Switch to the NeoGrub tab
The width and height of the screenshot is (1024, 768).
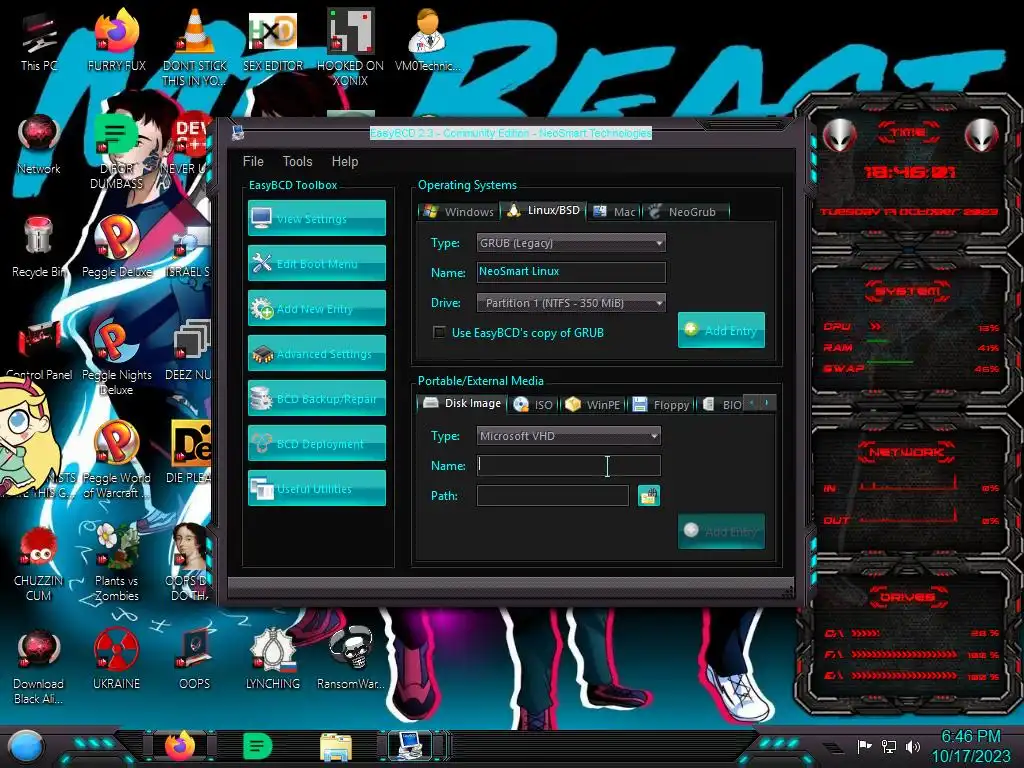click(x=684, y=212)
